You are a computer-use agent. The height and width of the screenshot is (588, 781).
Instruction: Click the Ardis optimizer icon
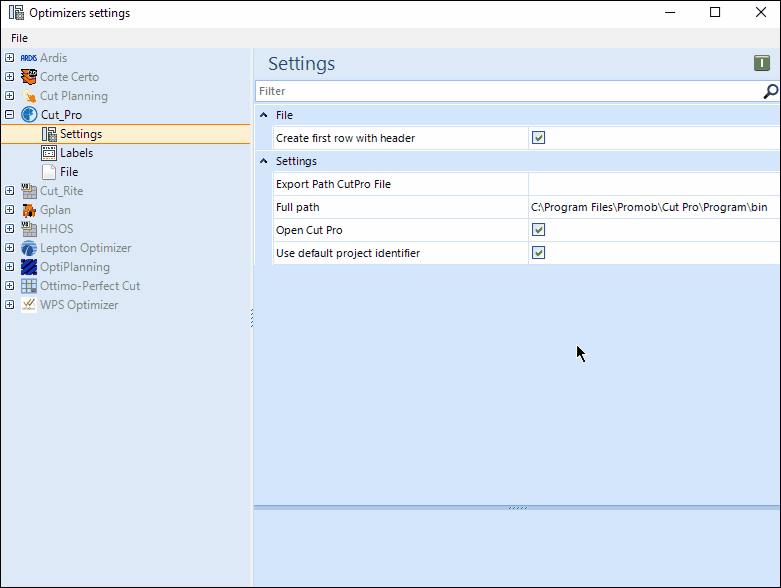click(29, 58)
